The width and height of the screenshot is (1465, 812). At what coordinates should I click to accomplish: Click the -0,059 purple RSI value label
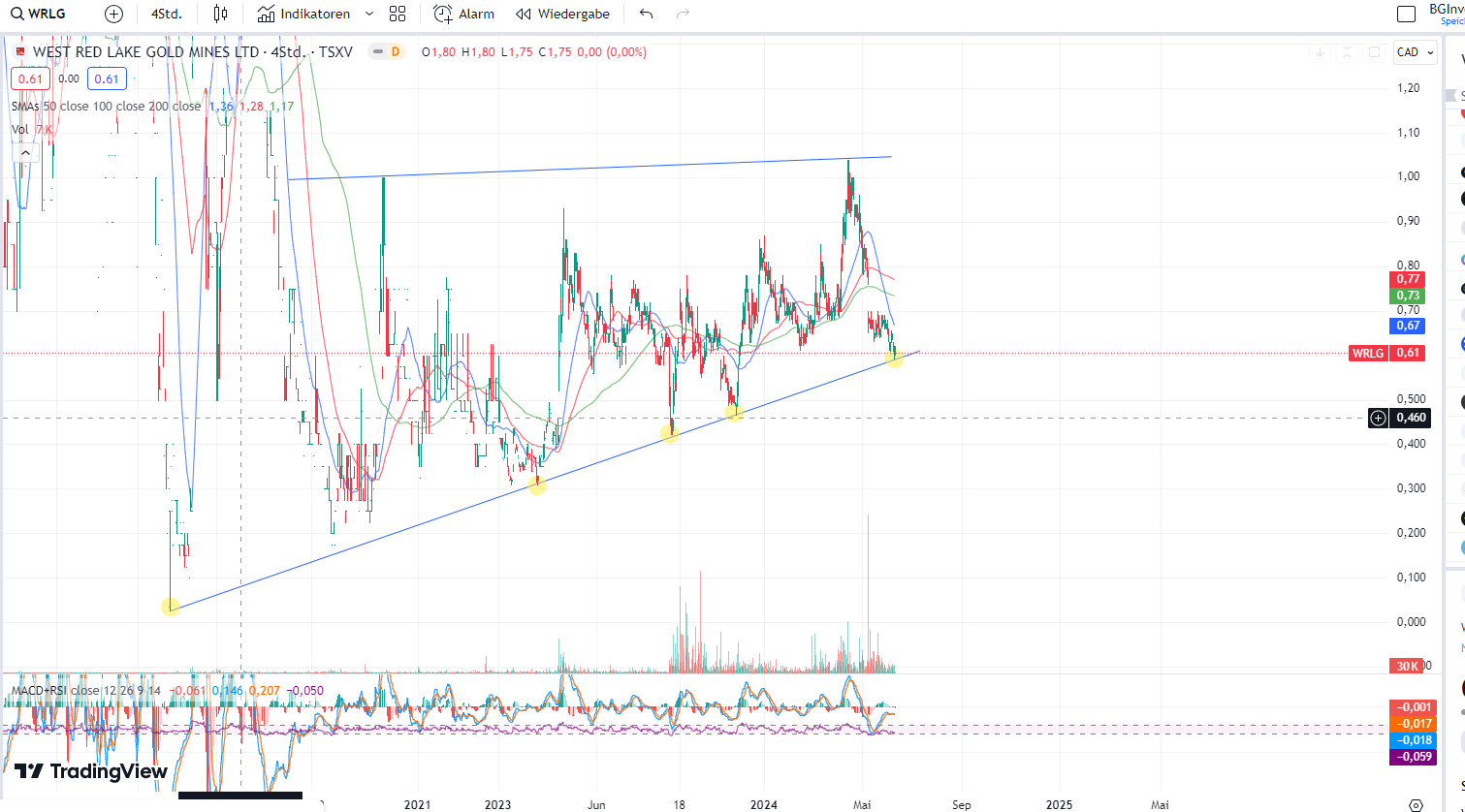pos(1412,757)
